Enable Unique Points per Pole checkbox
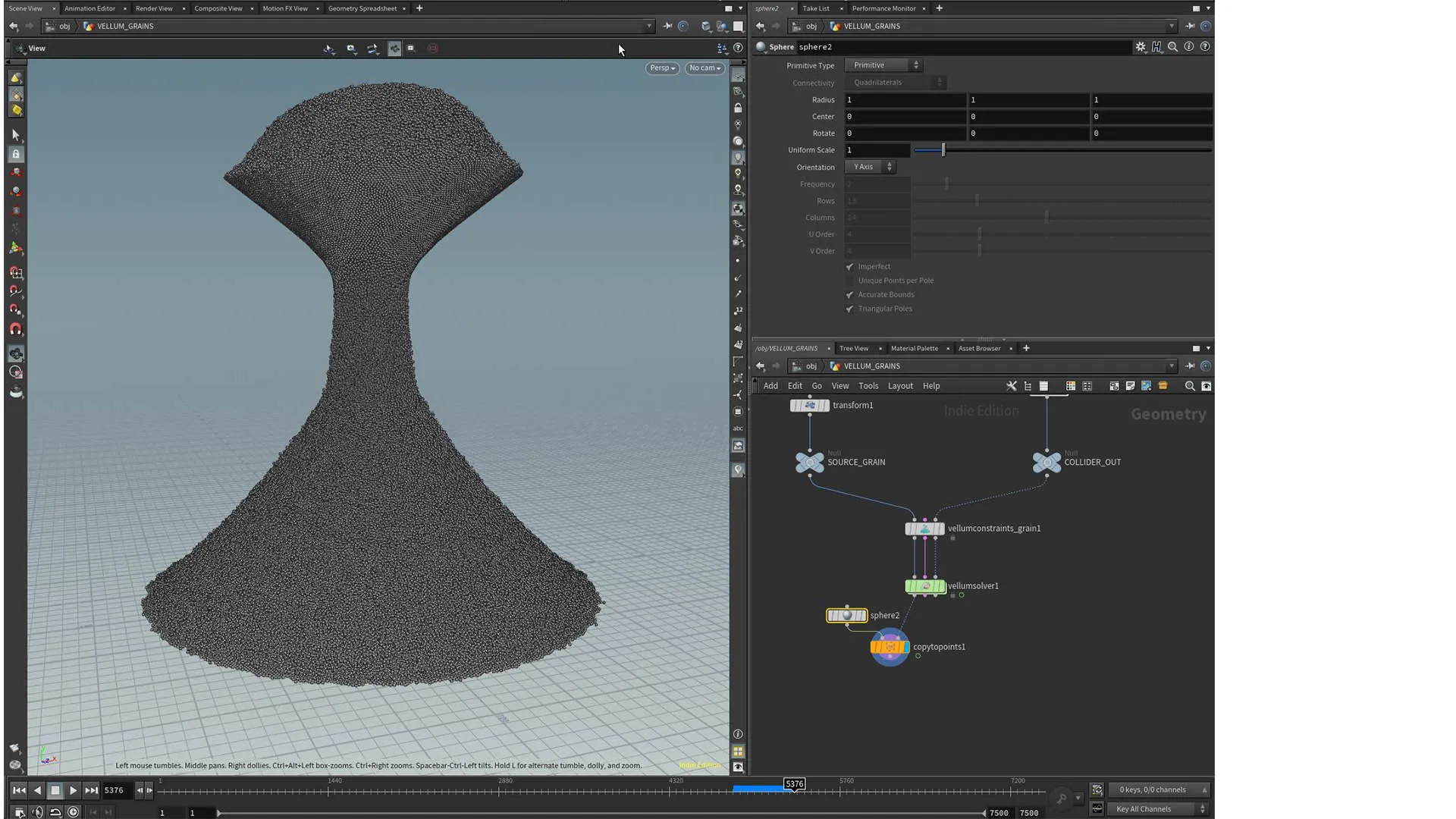1456x819 pixels. [849, 281]
